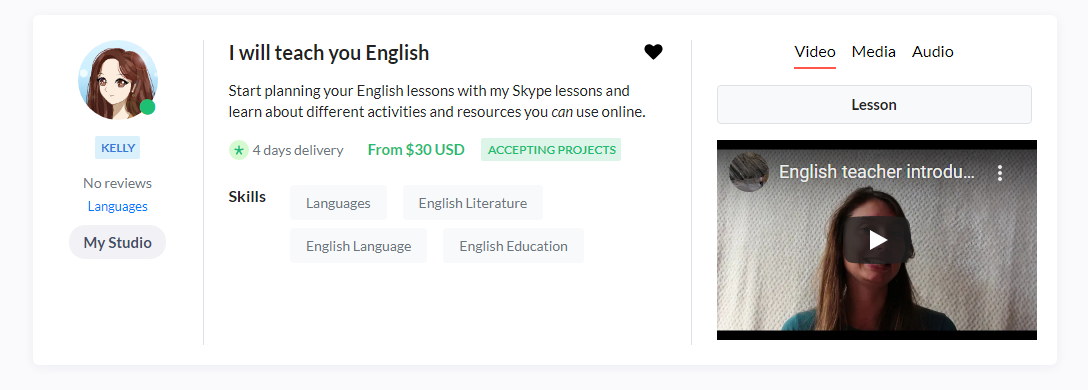Select the KELLY name badge

(117, 148)
